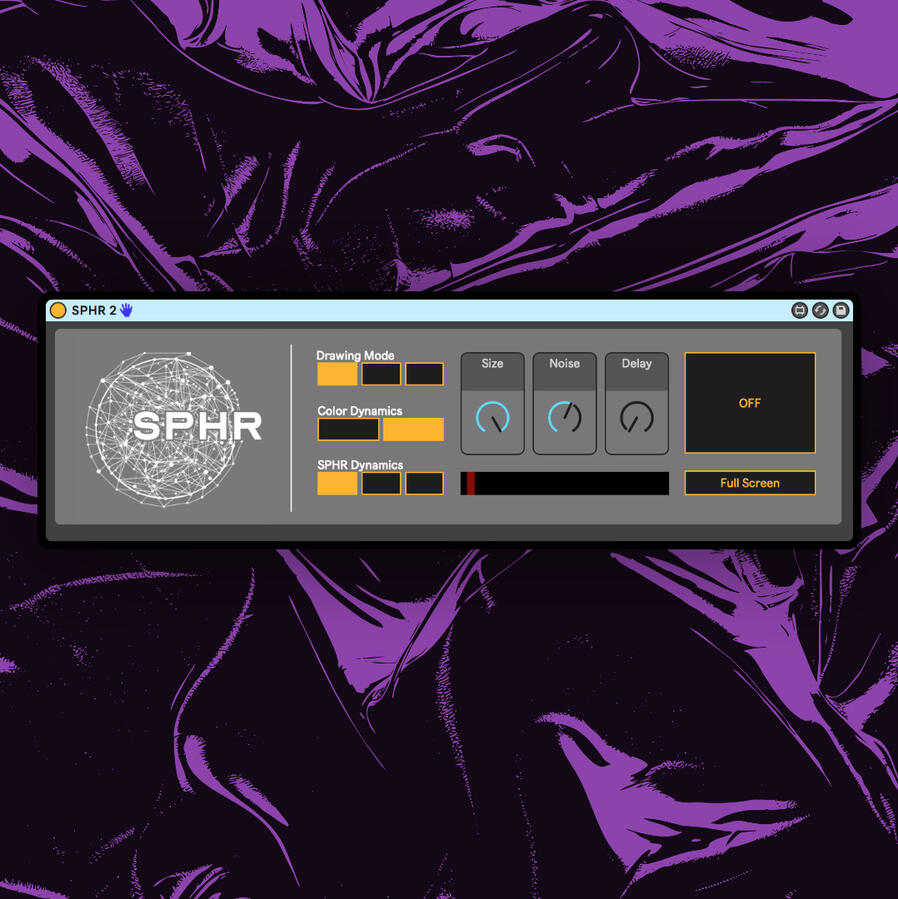Click the black level meter bar
Screen dimensions: 898x899
click(x=565, y=483)
